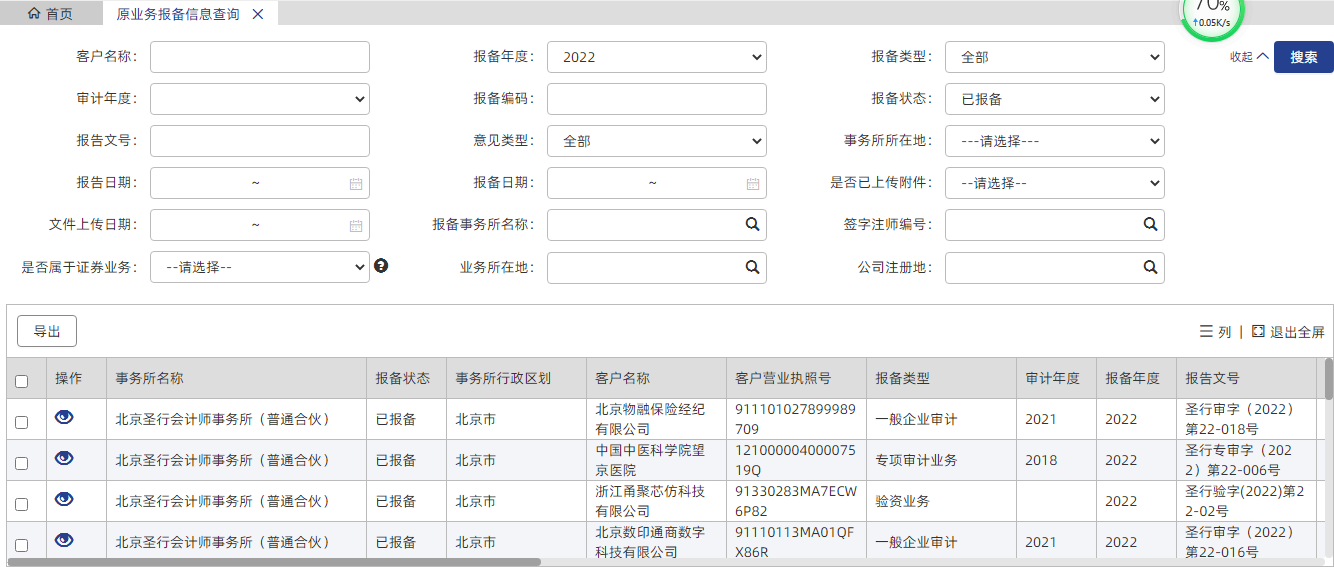1334x567 pixels.
Task: Open calendar icon for 报告日期
Action: pyautogui.click(x=356, y=184)
